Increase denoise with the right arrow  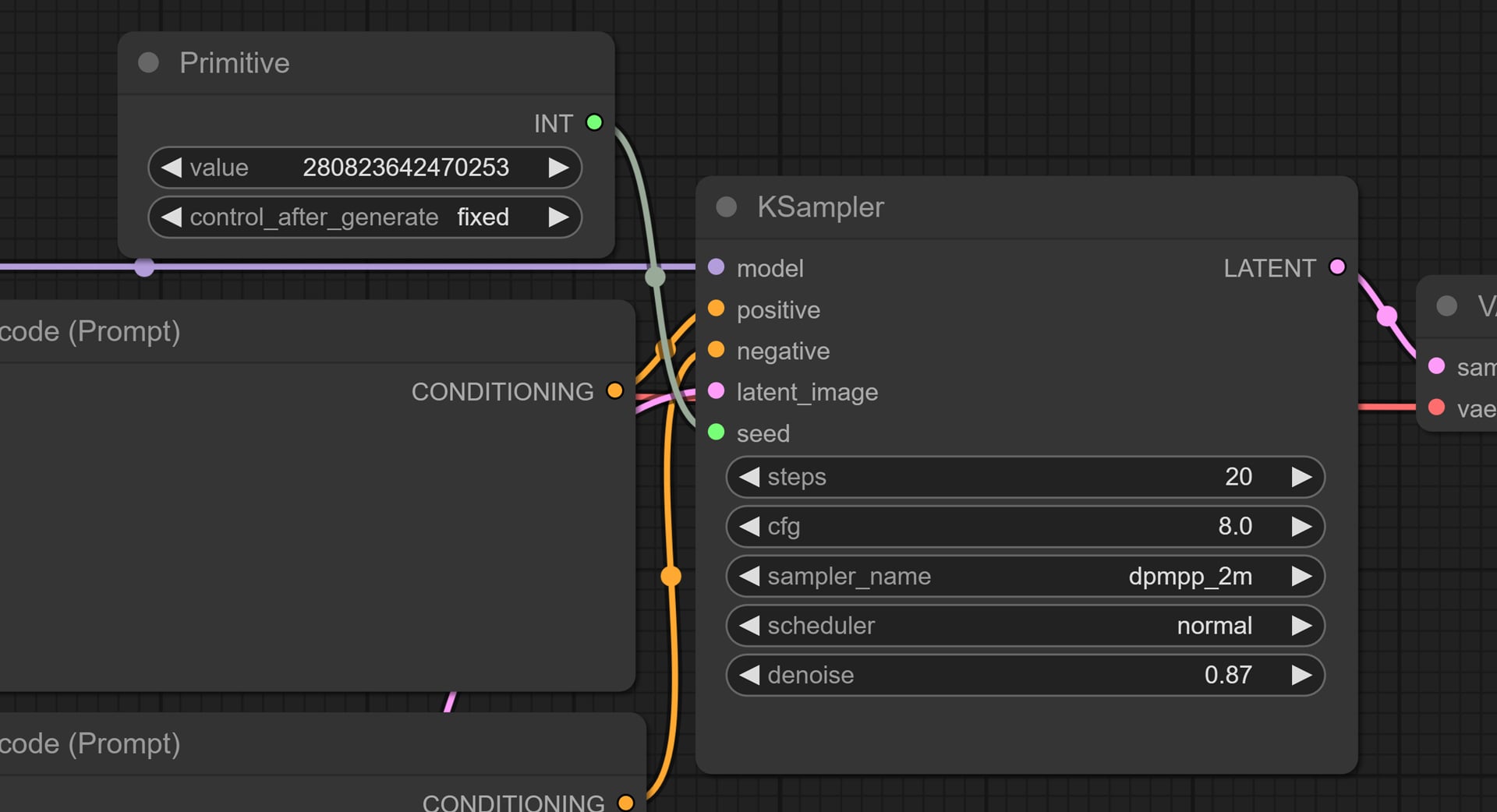[1301, 675]
